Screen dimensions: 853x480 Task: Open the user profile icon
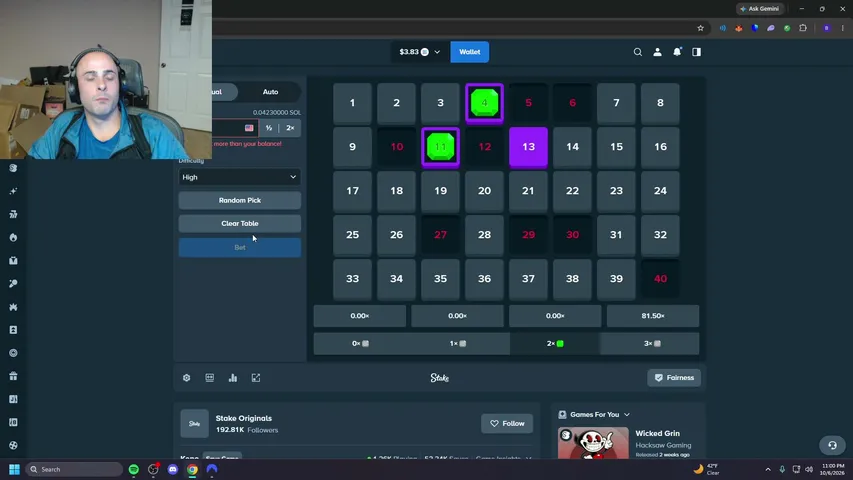(657, 52)
